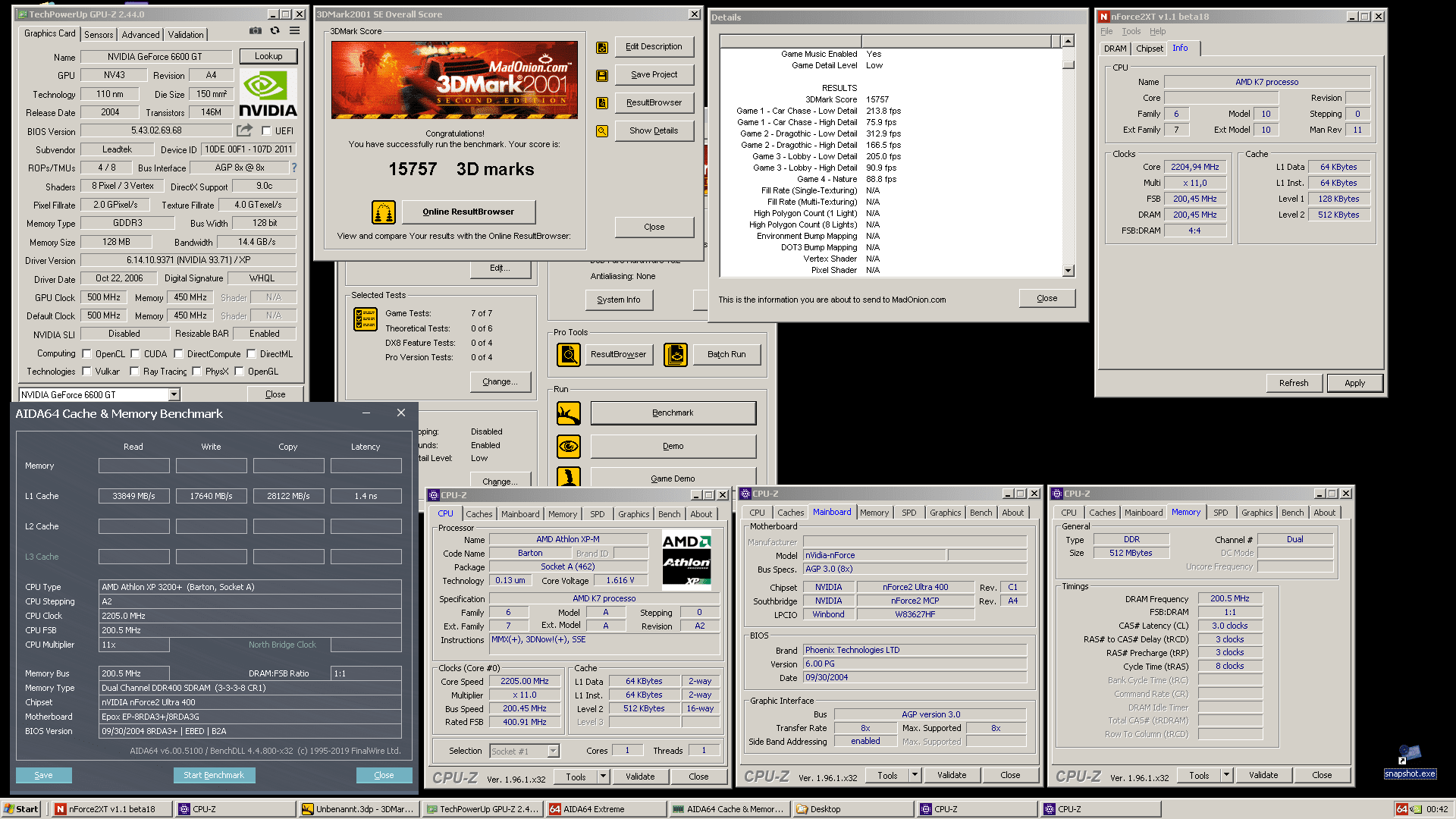Viewport: 1456px width, 819px height.
Task: Click the Demo eye icon
Action: [569, 447]
